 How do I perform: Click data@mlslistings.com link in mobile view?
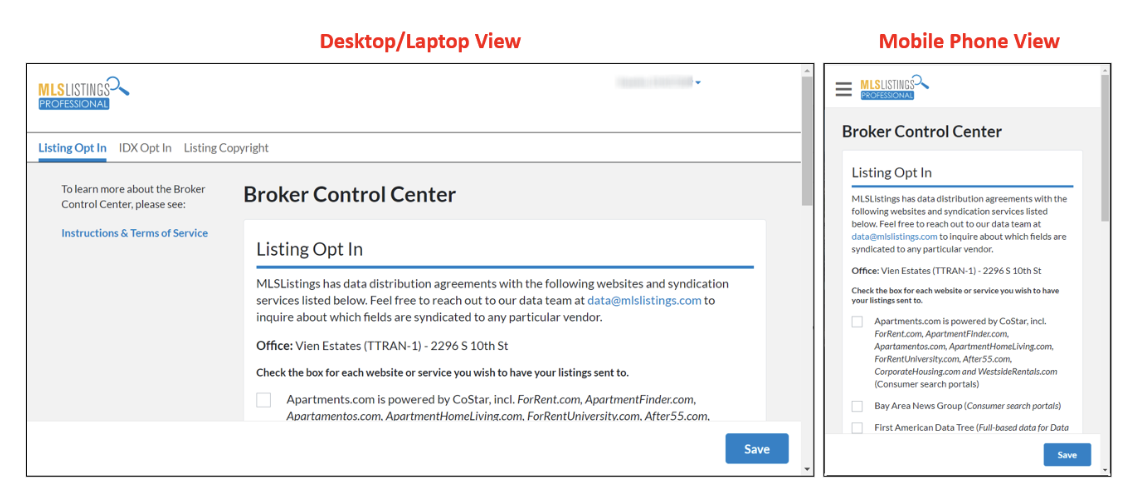[x=894, y=236]
